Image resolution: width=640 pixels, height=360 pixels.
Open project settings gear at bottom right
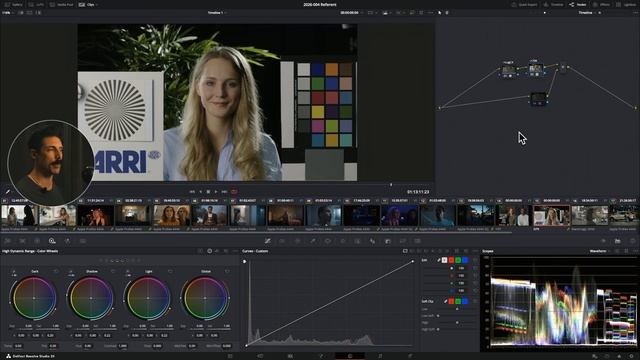631,356
